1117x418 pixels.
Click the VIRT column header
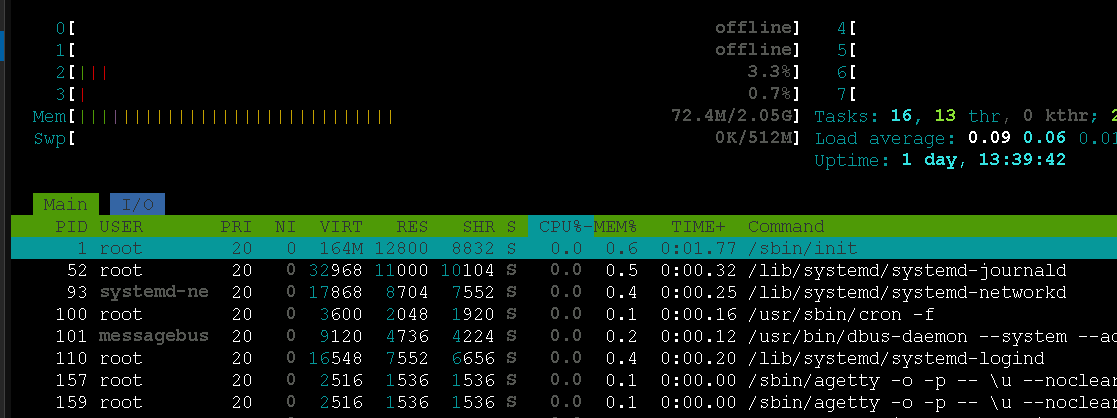[341, 227]
